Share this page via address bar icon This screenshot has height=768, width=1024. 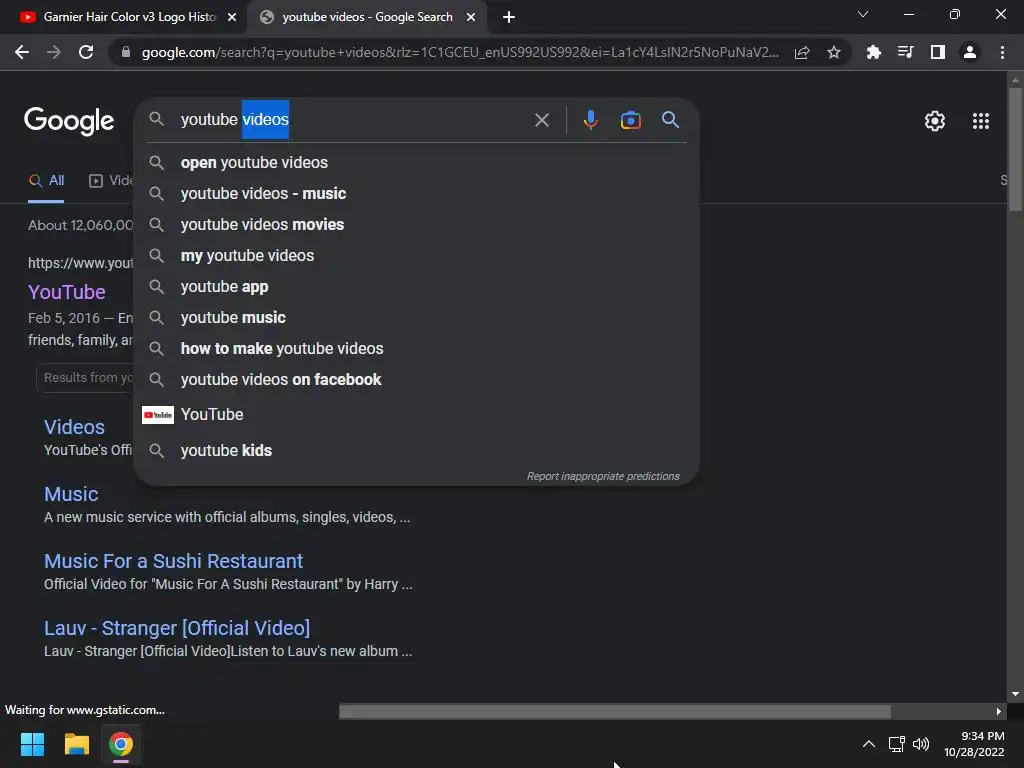(x=802, y=52)
